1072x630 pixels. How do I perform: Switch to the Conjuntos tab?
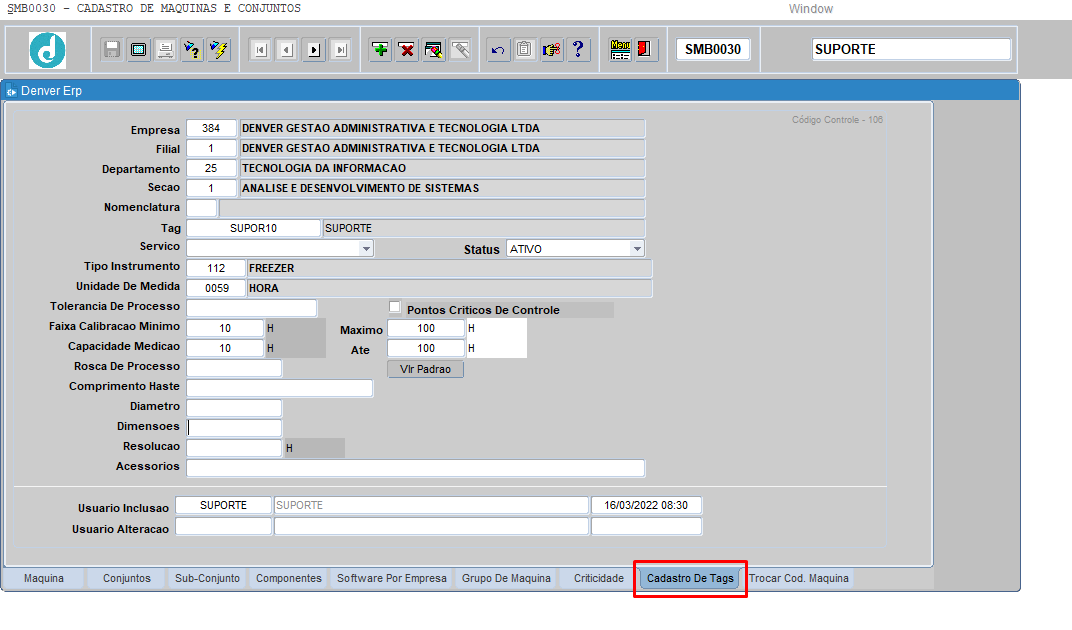[126, 578]
